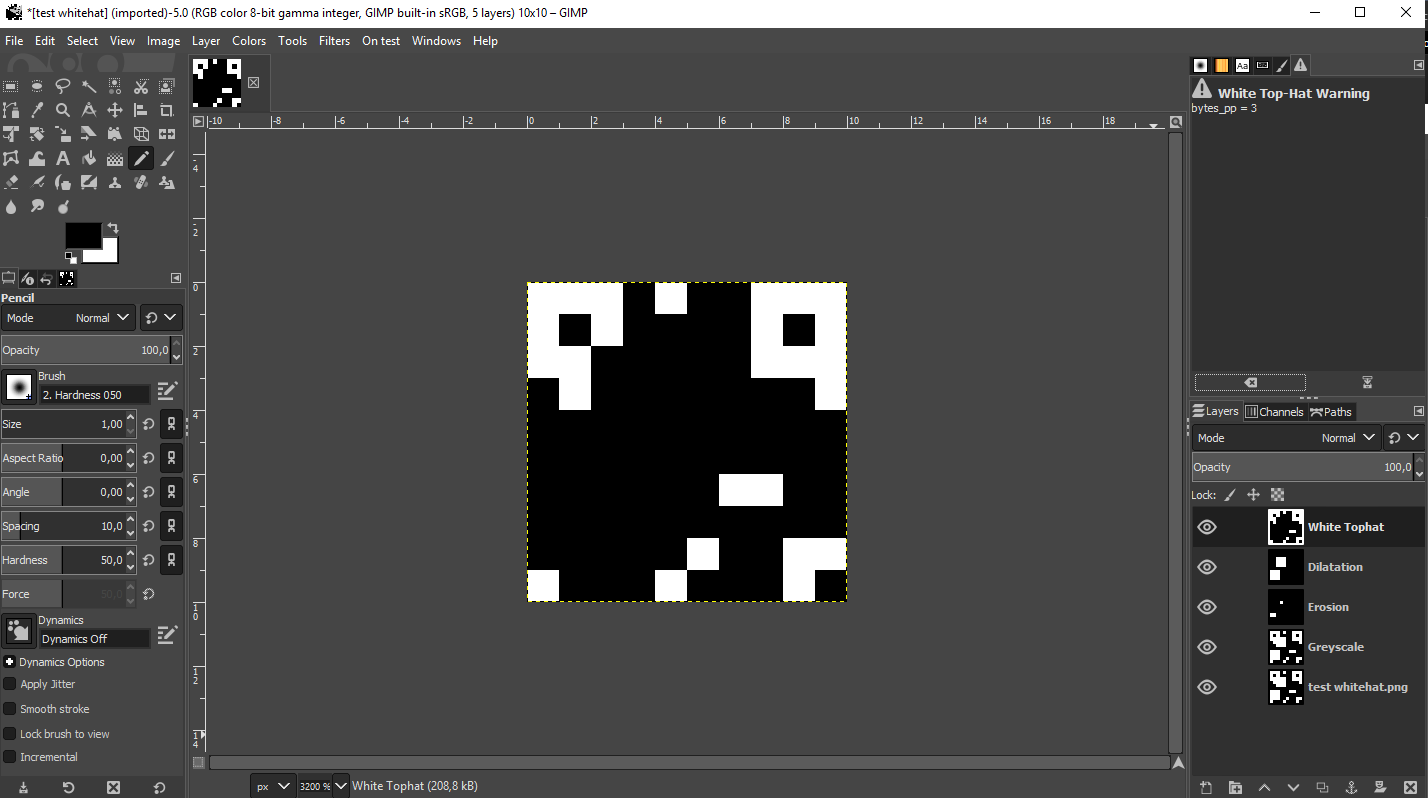Anchor the floating layer
This screenshot has height=798, width=1428.
[1351, 788]
